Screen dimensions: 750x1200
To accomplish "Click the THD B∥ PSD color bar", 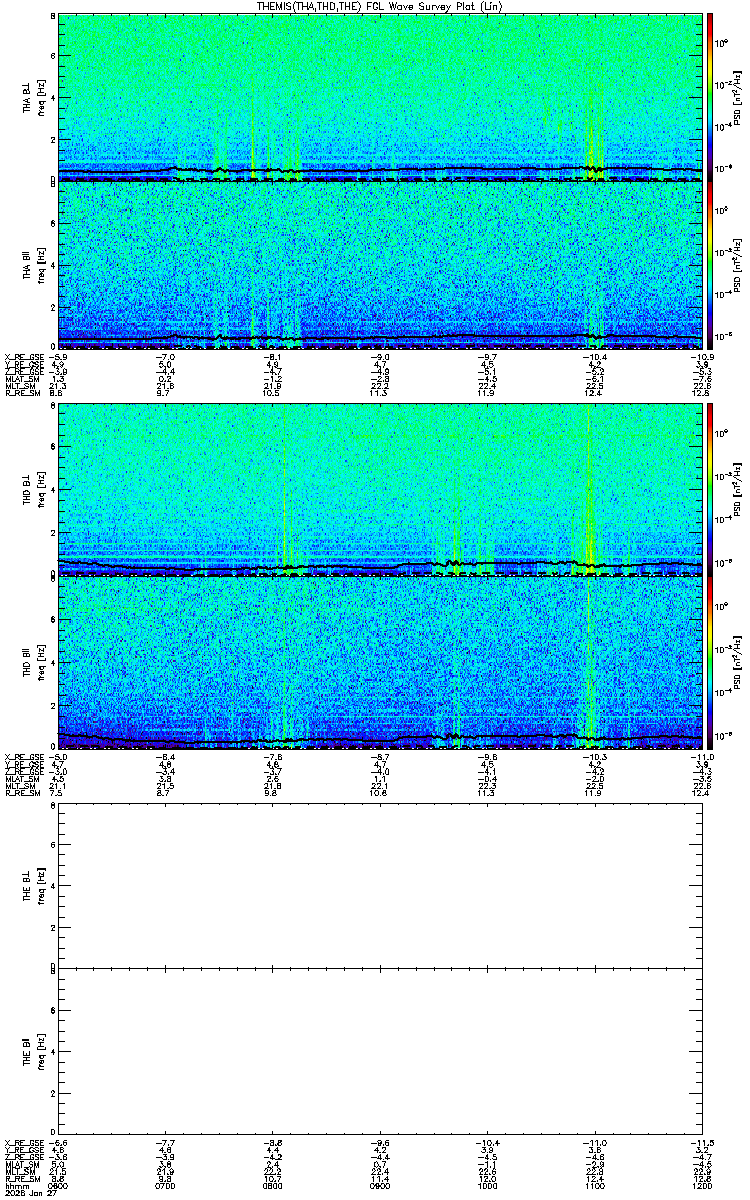I will [711, 661].
